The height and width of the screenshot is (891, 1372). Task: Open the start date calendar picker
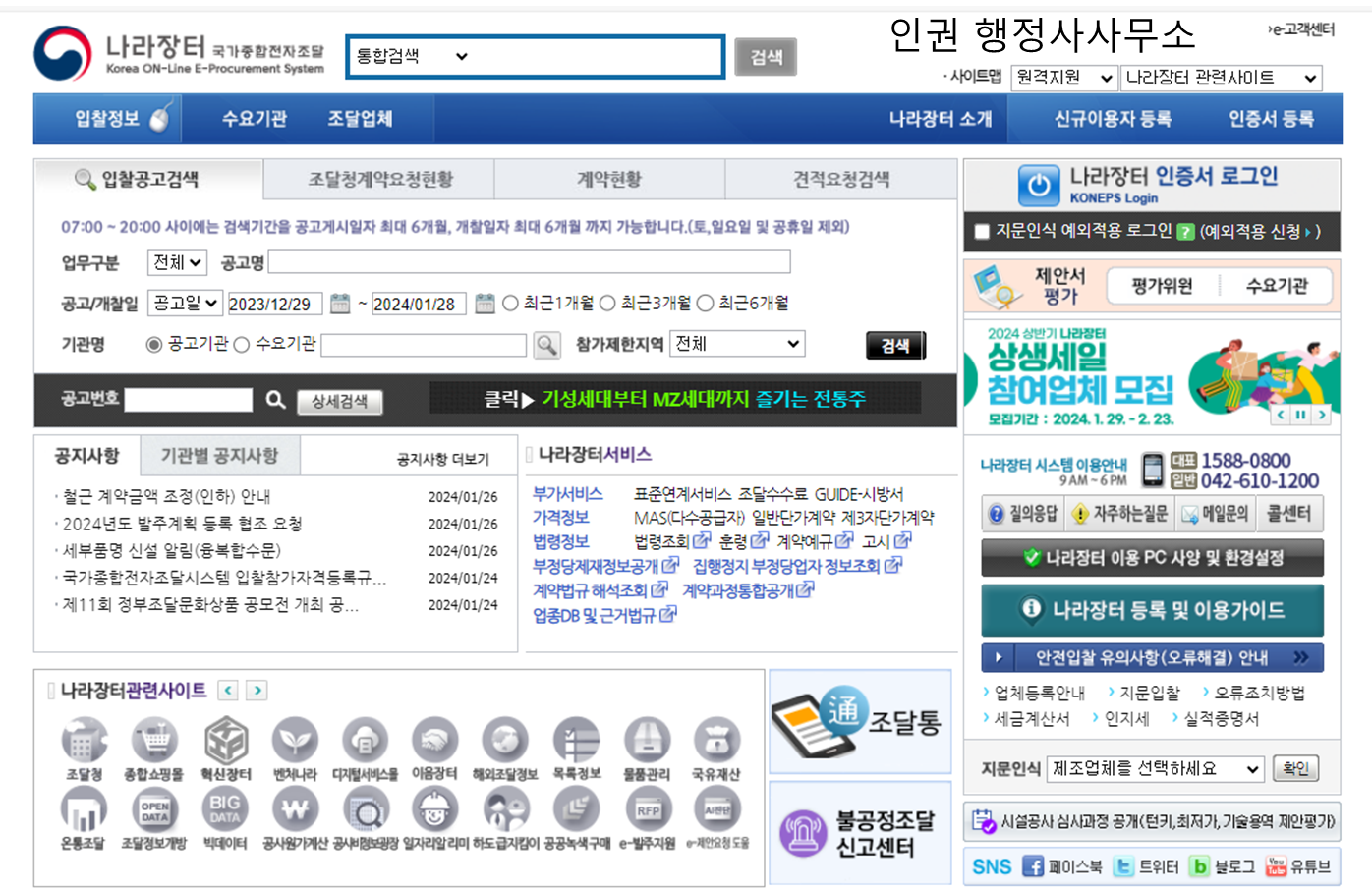coord(340,304)
